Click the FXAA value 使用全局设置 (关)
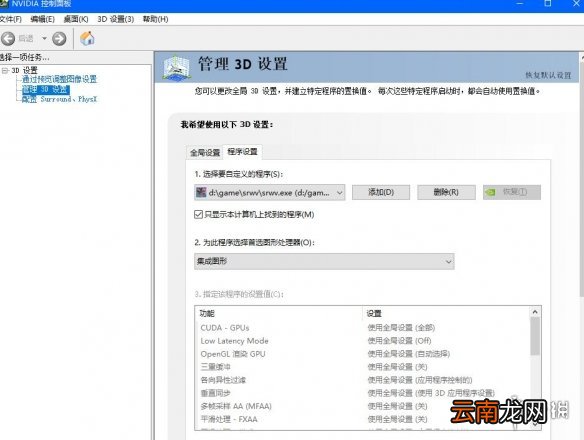This screenshot has height=440, width=584. pos(397,419)
